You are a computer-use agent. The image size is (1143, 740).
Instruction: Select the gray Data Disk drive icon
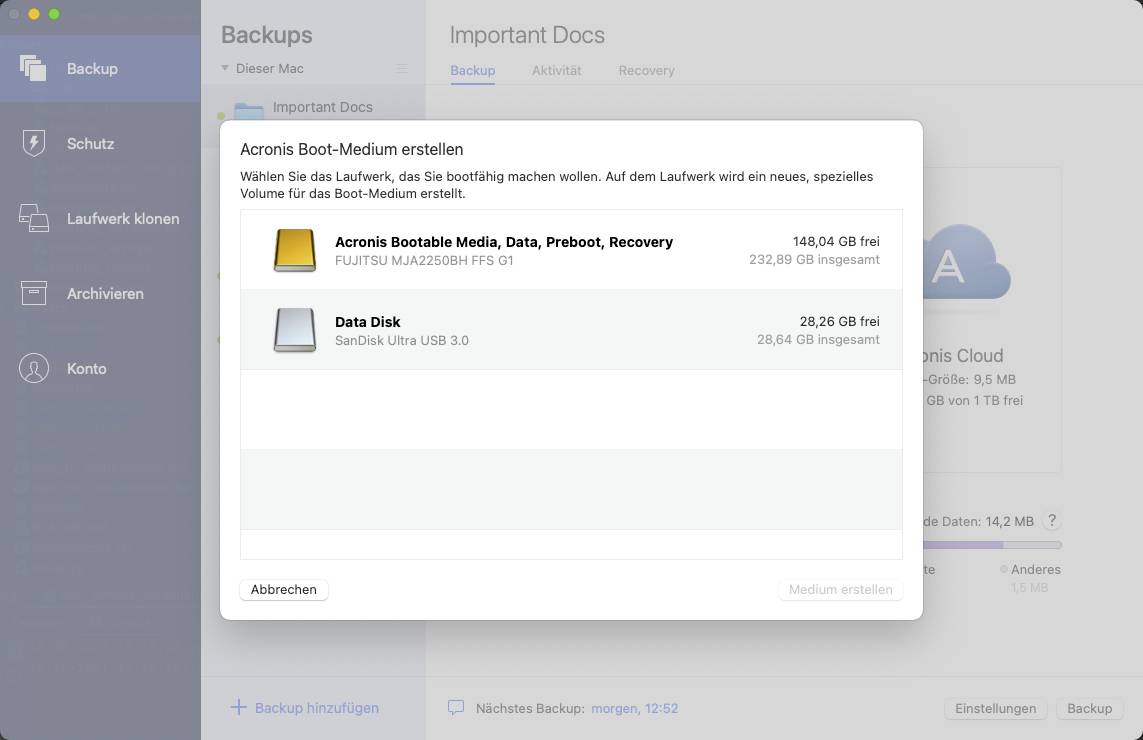[294, 330]
